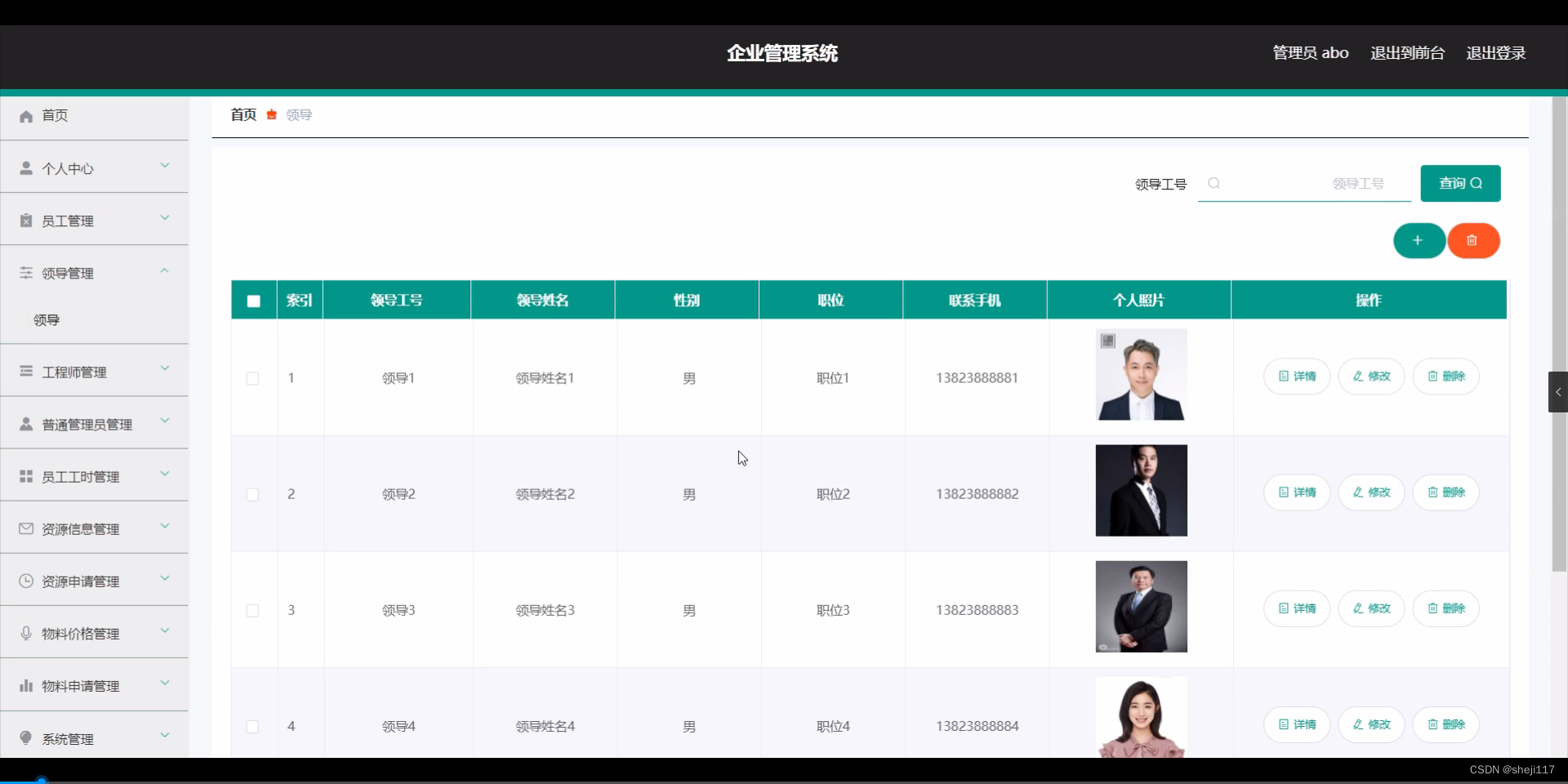Click the 物料申请管理 bar-chart icon
Screen dimensions: 1568x784
click(25, 685)
